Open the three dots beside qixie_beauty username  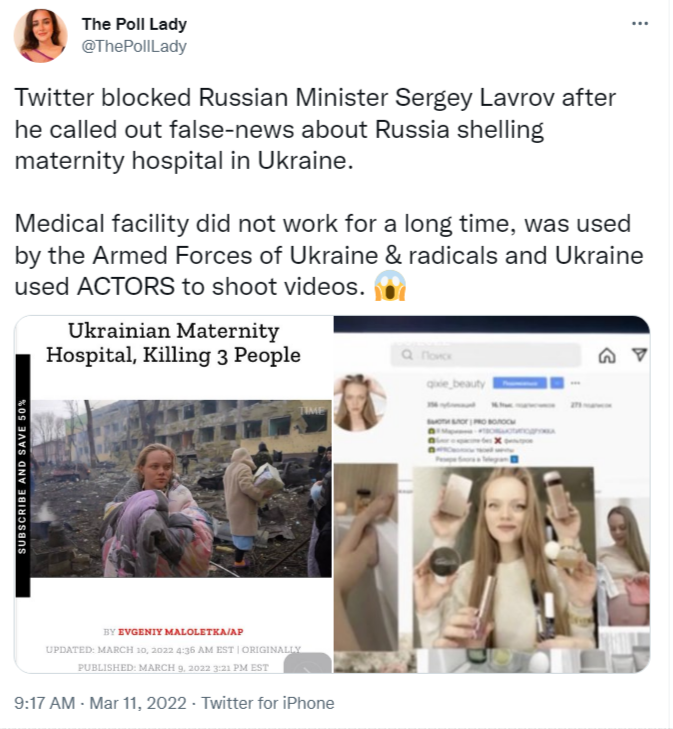(x=575, y=383)
